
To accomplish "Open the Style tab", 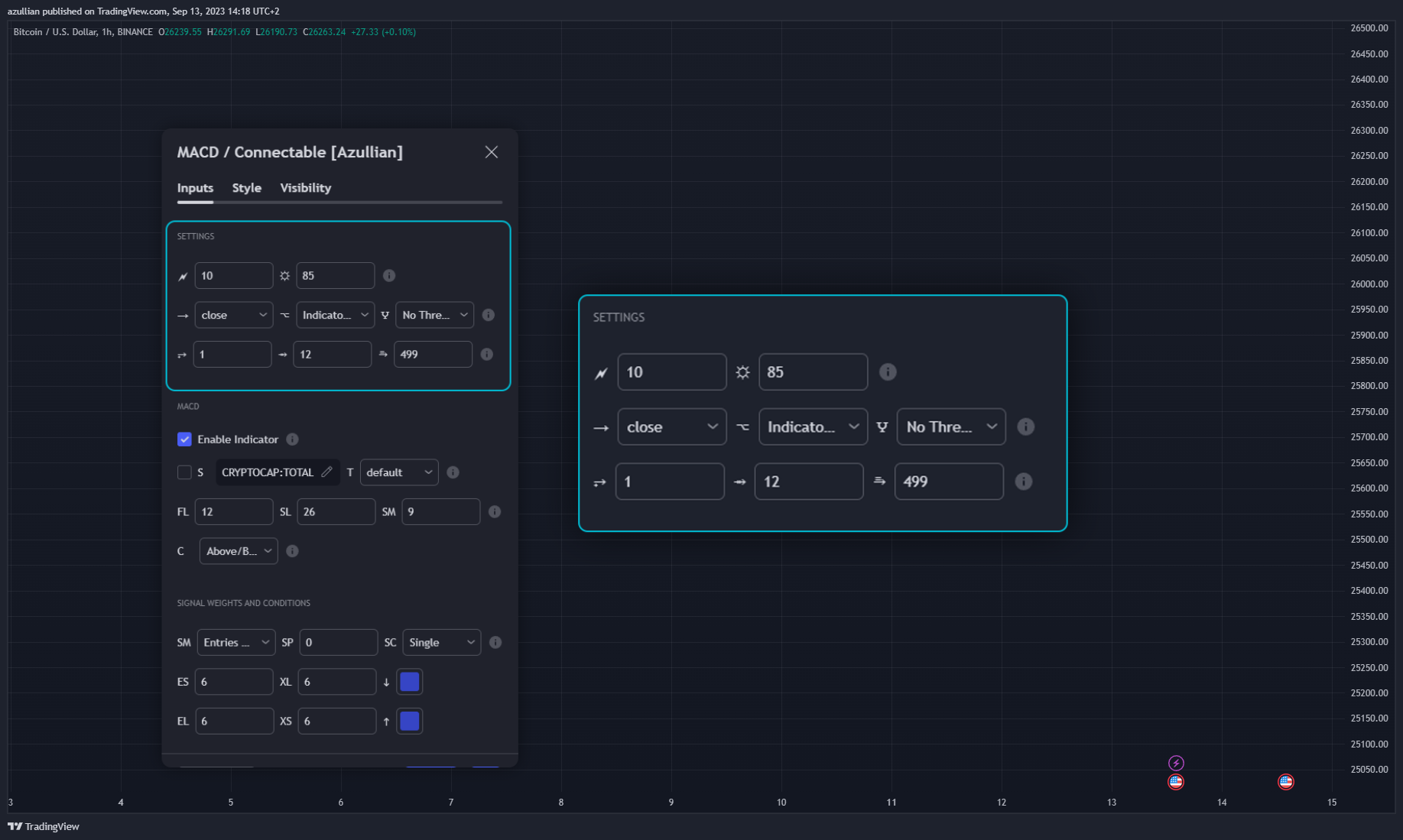I will [247, 188].
